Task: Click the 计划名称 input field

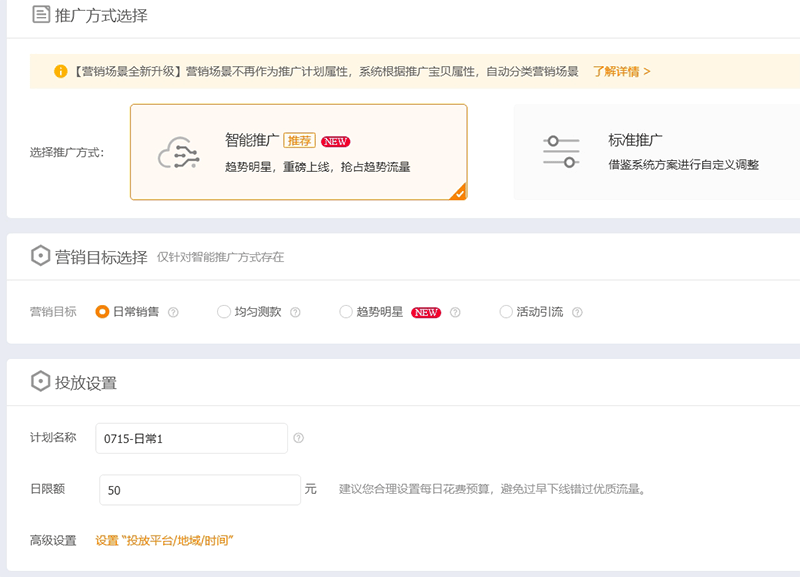Action: pyautogui.click(x=191, y=438)
